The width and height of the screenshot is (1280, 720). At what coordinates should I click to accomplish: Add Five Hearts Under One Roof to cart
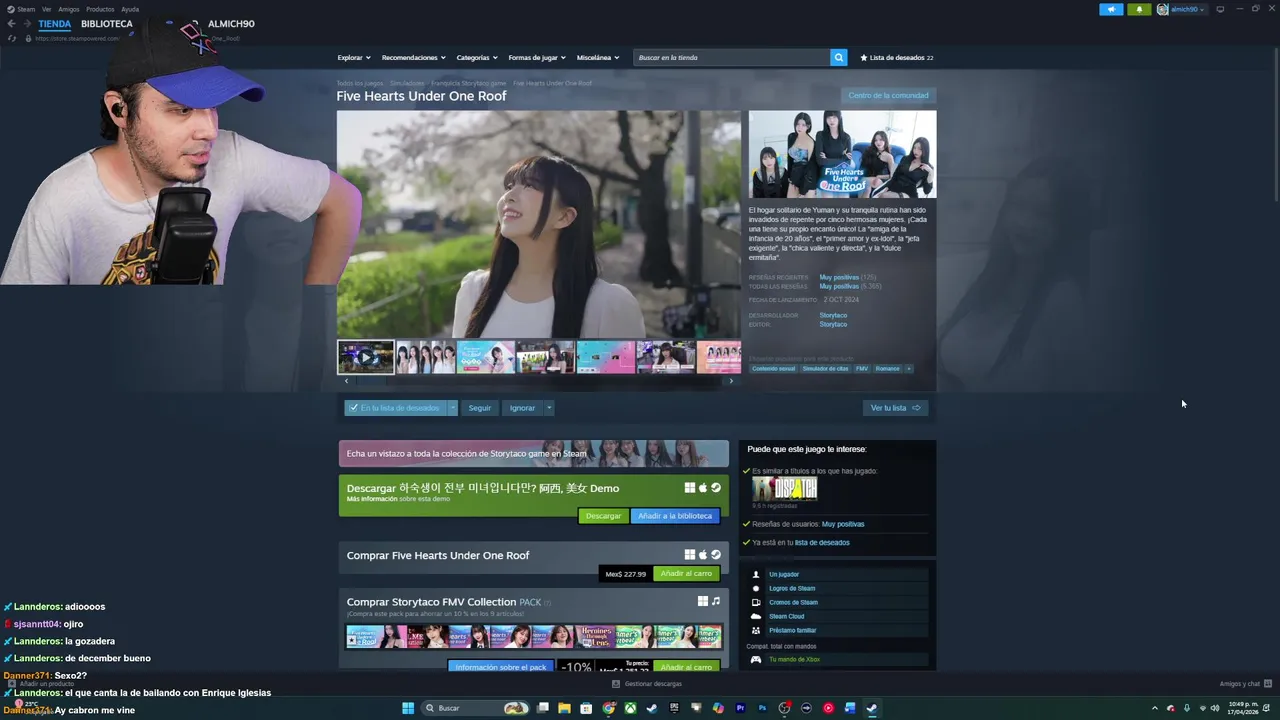(686, 574)
